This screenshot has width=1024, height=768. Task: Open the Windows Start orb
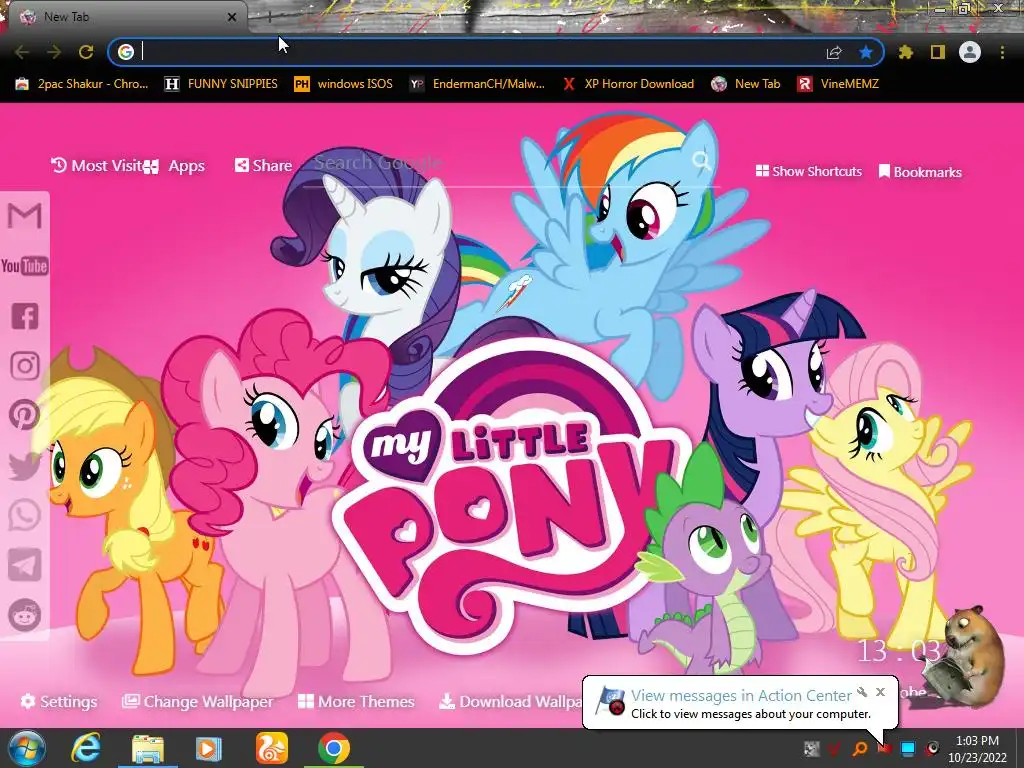[x=27, y=748]
